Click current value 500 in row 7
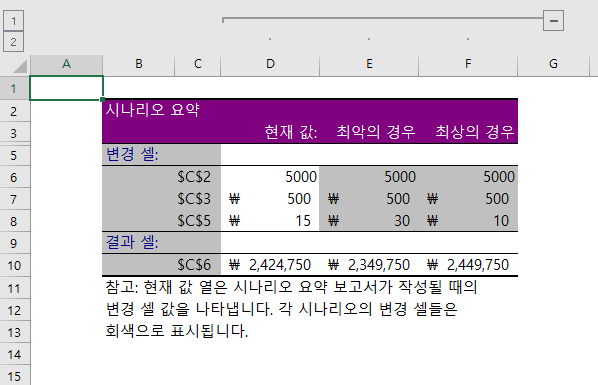598x385 pixels. coord(270,199)
